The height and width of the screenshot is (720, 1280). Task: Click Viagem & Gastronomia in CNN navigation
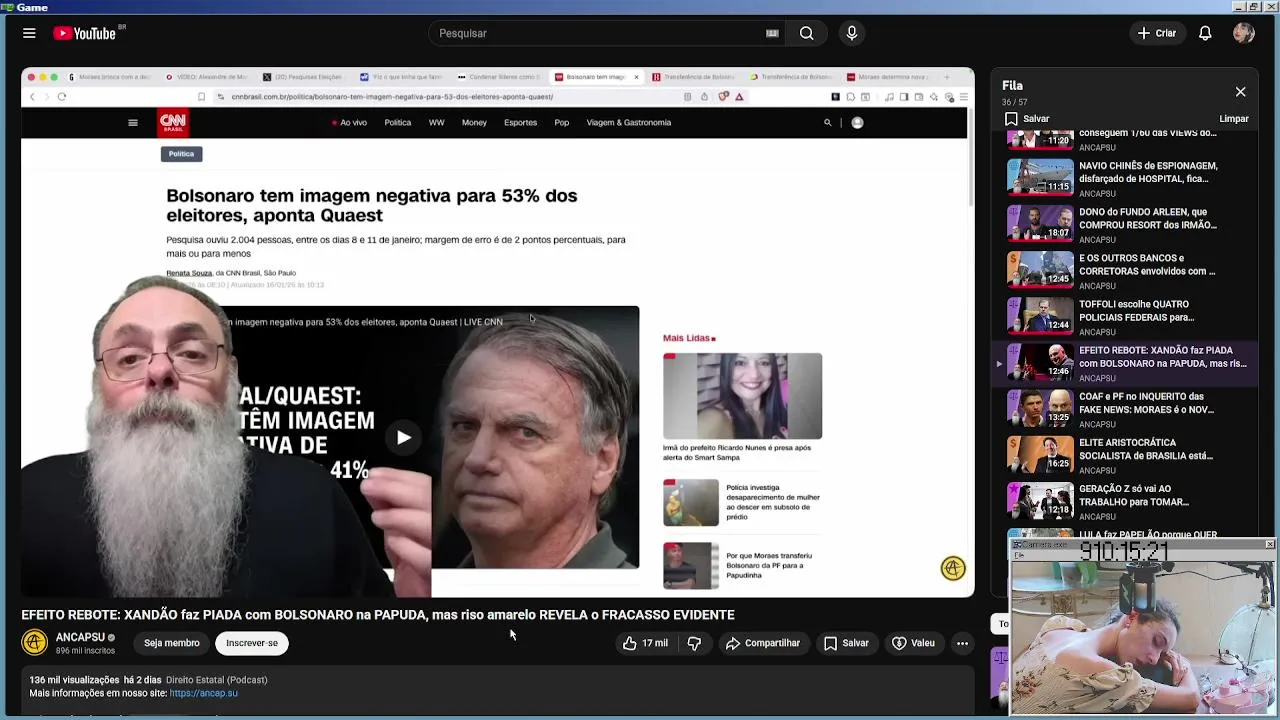[x=629, y=123]
